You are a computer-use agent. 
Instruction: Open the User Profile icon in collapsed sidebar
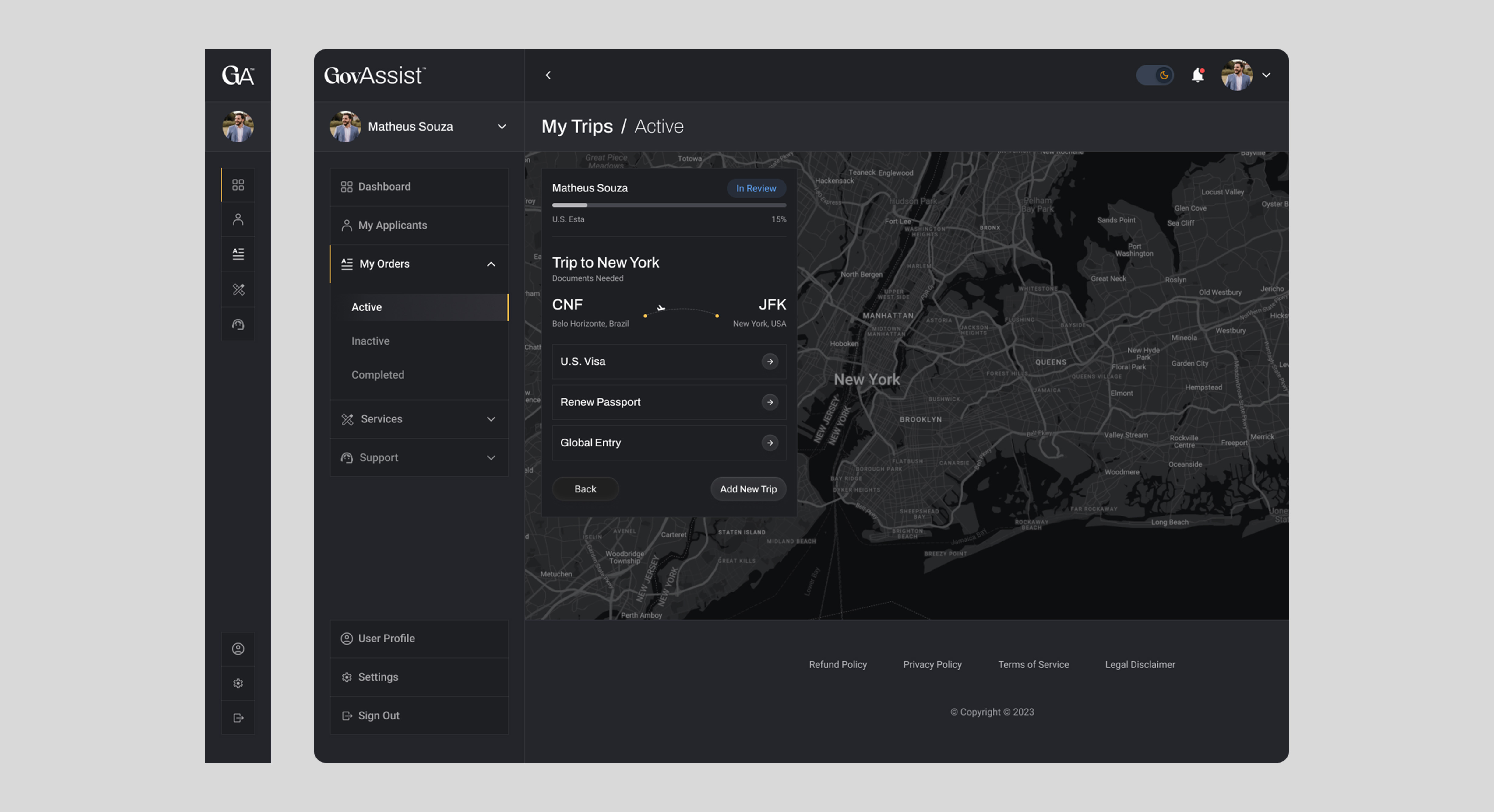(x=238, y=649)
